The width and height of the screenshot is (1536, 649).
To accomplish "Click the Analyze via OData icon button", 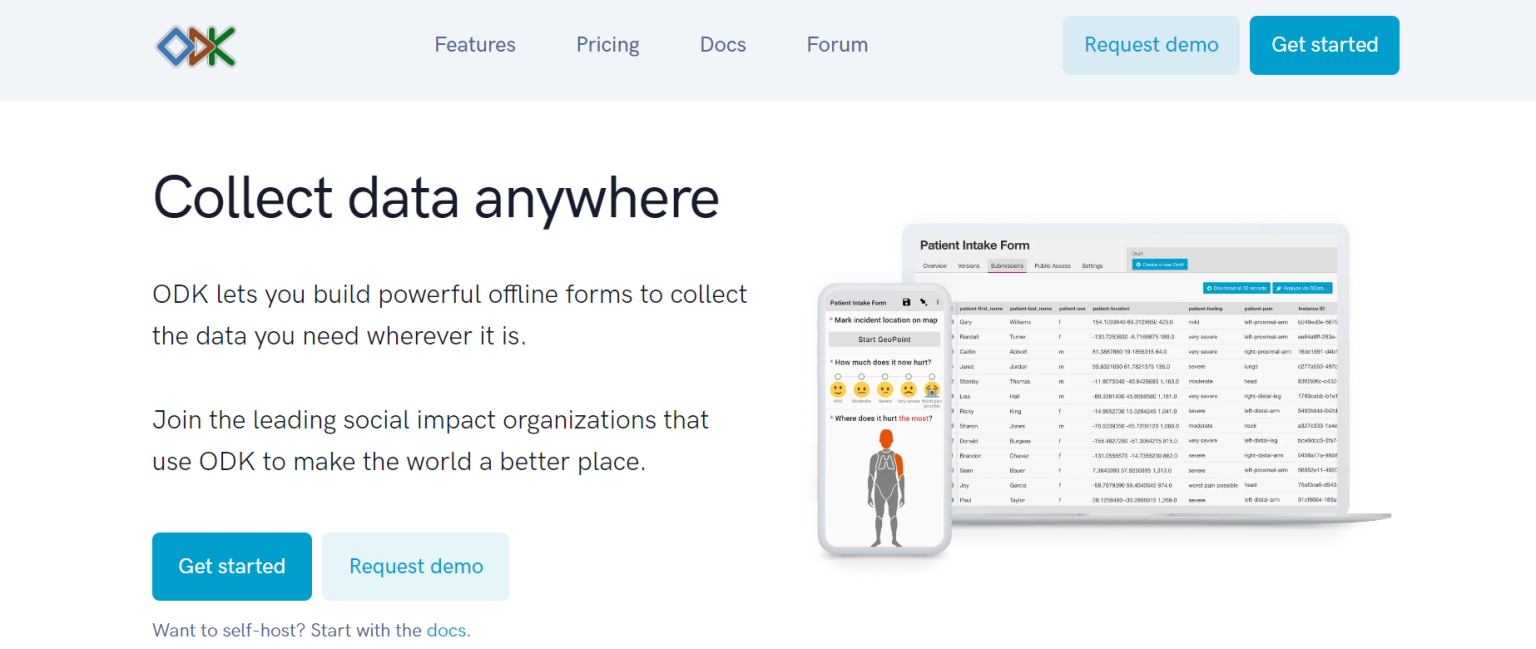I will [x=1280, y=288].
